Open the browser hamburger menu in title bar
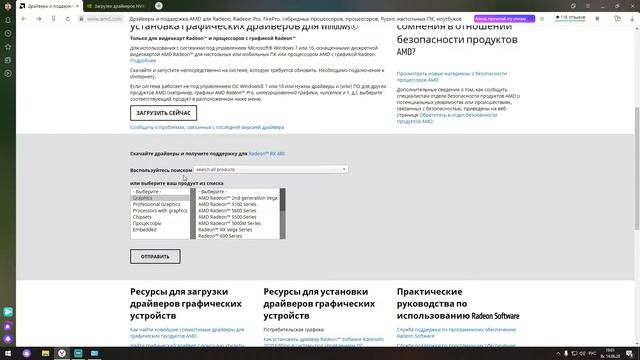 point(588,6)
